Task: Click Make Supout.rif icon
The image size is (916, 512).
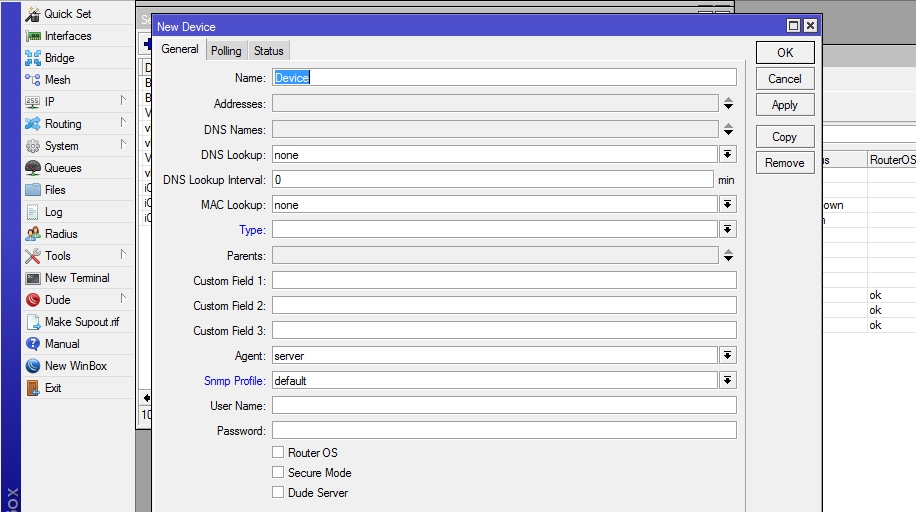Action: [x=33, y=322]
